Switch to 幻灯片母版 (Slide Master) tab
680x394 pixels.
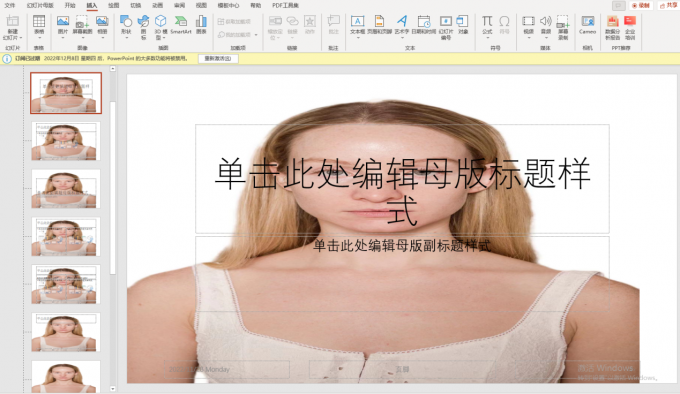pyautogui.click(x=40, y=6)
